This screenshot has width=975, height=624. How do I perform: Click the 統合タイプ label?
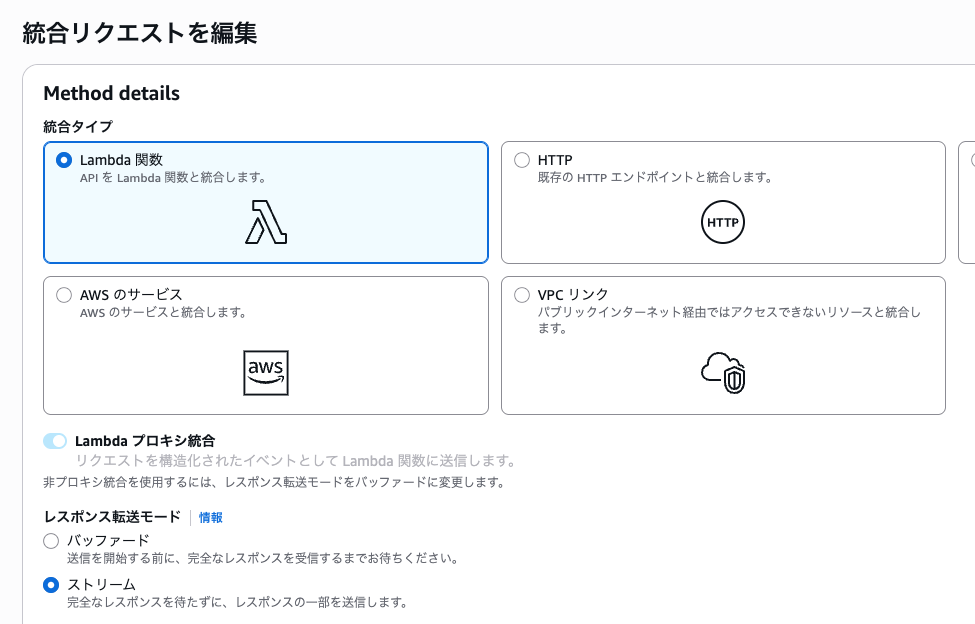pos(78,127)
